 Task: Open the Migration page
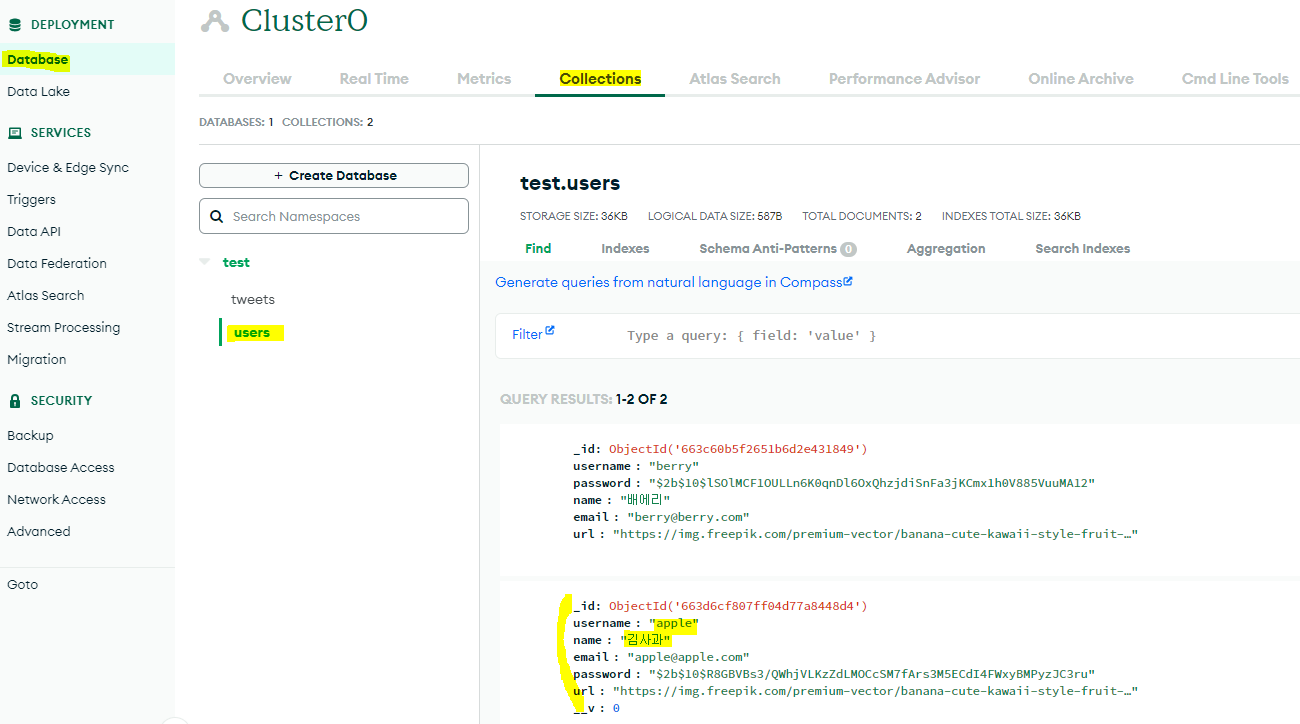tap(36, 359)
